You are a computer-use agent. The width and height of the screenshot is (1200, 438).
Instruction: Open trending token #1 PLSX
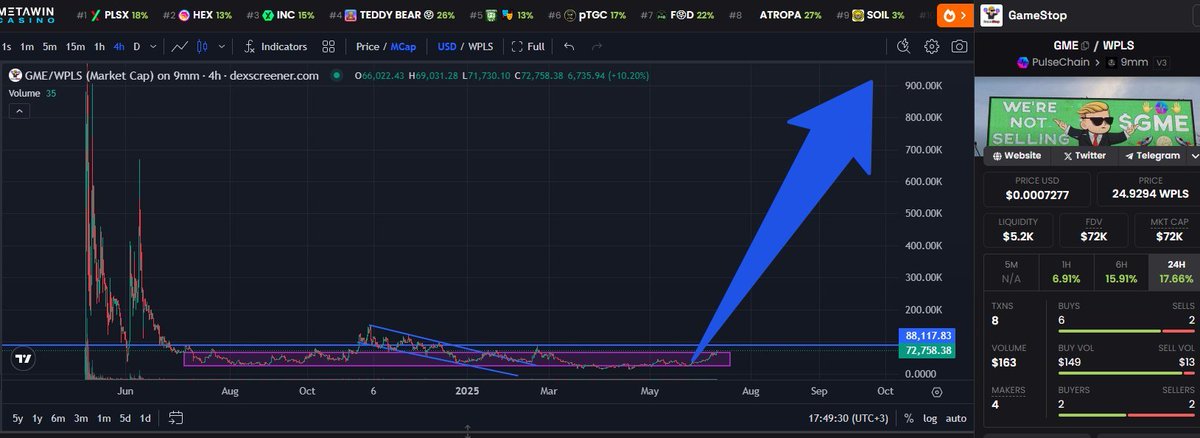(x=113, y=16)
